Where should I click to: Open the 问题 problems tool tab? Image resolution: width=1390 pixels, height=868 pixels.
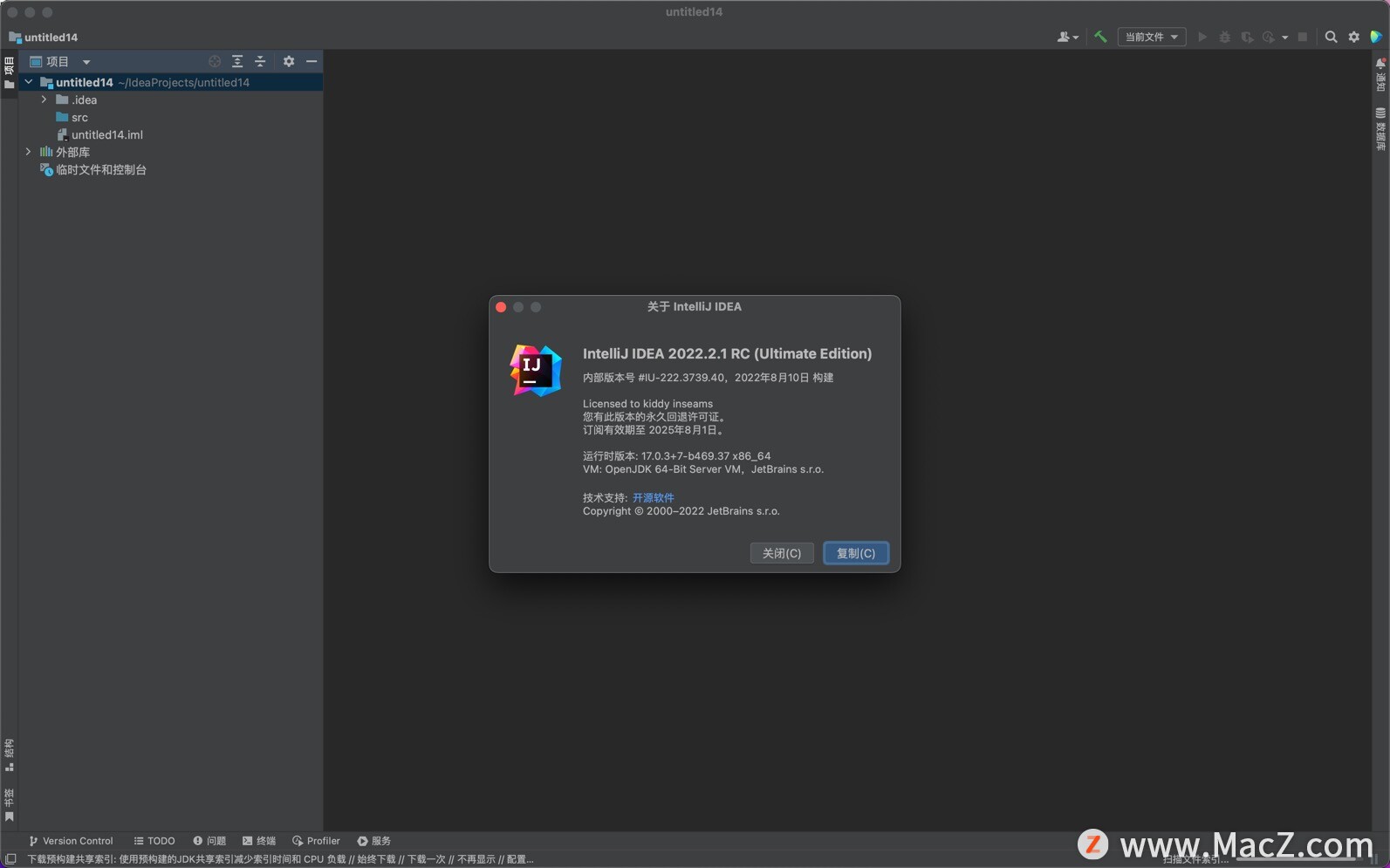pyautogui.click(x=209, y=841)
